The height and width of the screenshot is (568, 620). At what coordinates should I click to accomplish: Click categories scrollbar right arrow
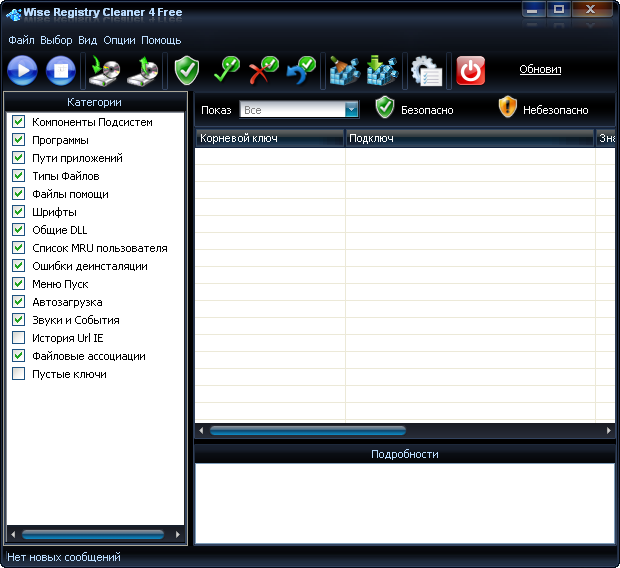[178, 534]
